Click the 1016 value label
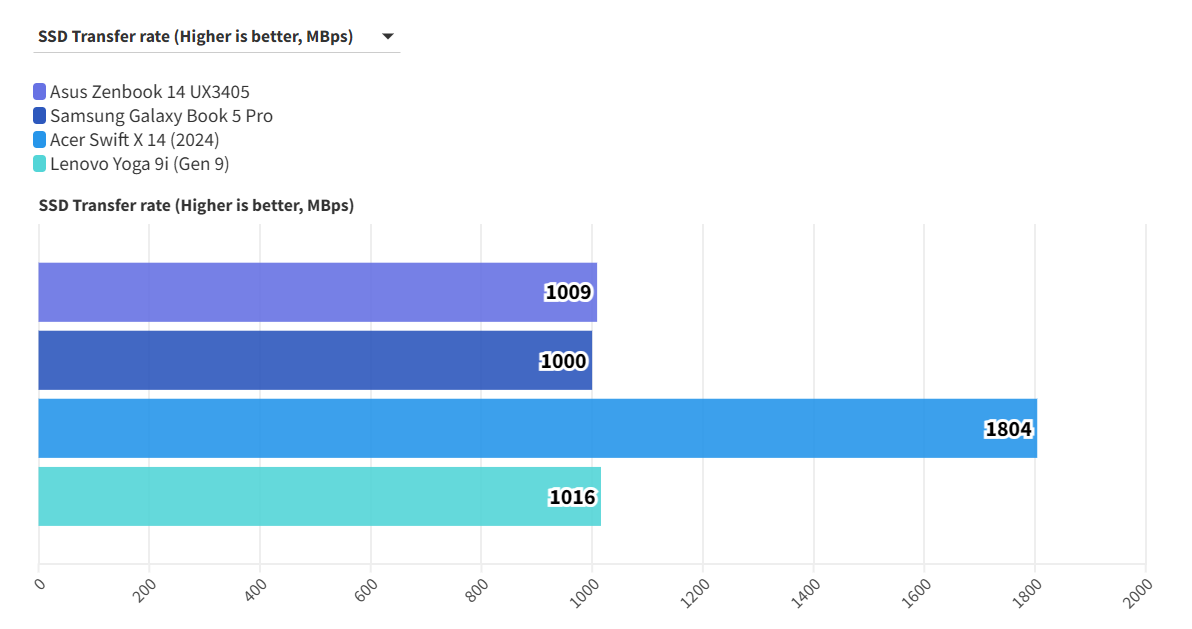 pyautogui.click(x=573, y=497)
